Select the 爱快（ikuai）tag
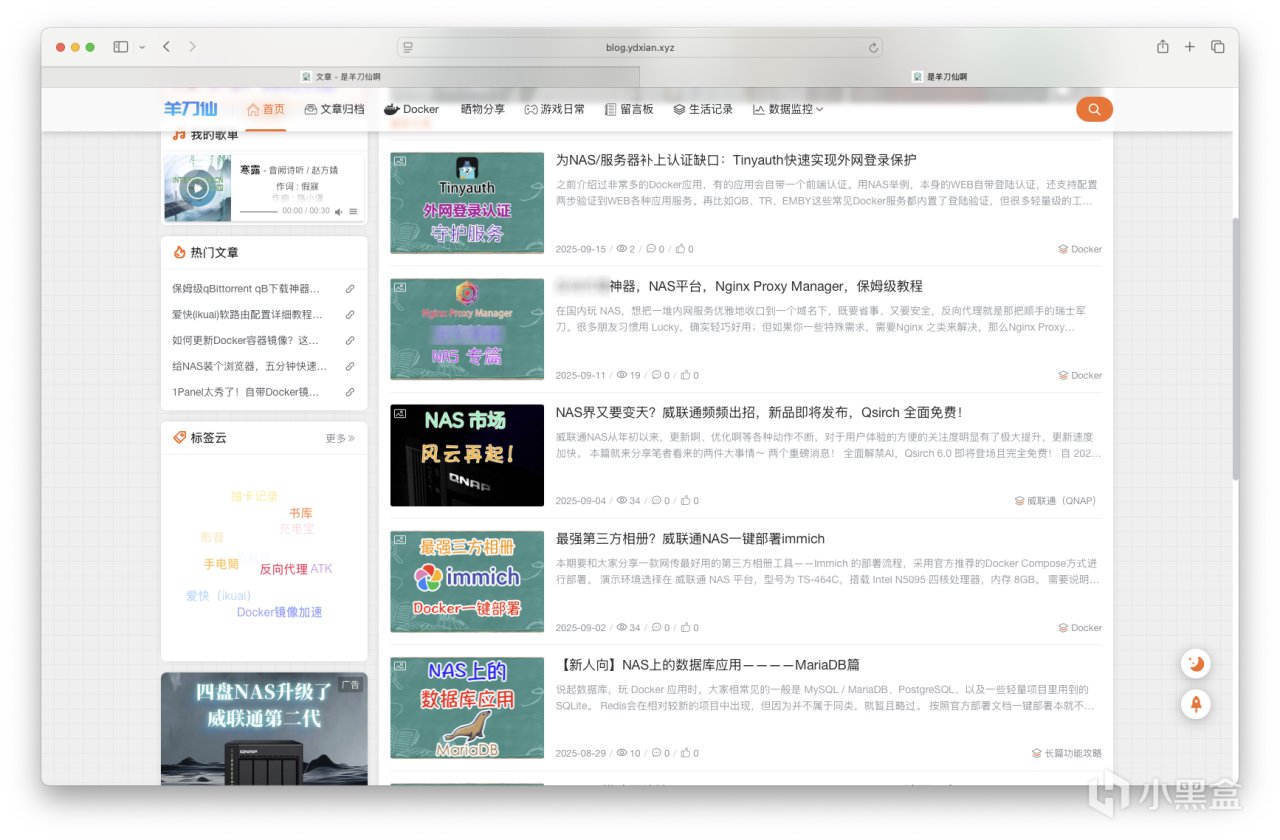Viewport: 1280px width, 840px height. click(219, 596)
